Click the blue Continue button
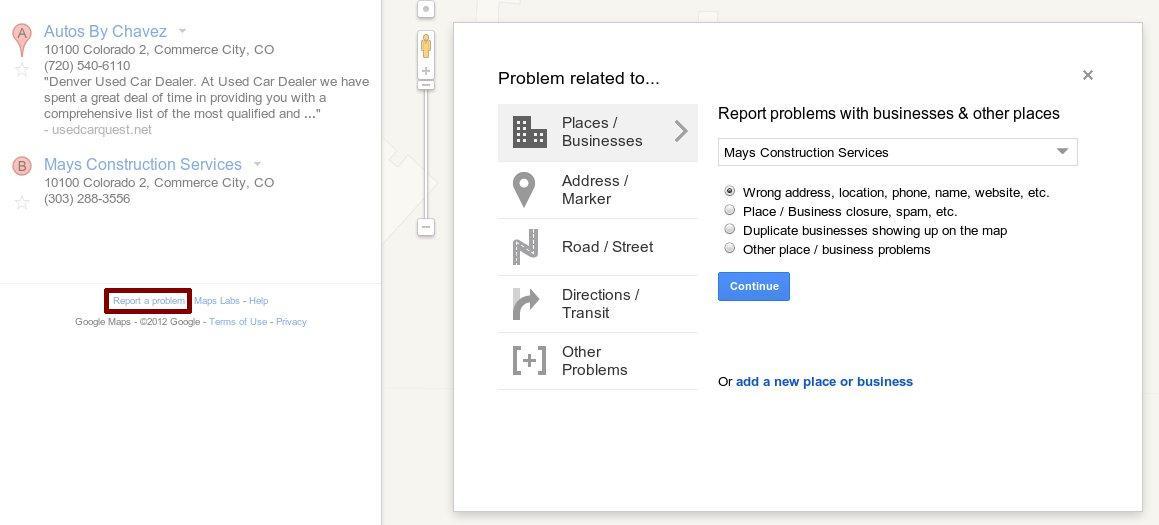Viewport: 1159px width, 525px height. click(x=753, y=286)
